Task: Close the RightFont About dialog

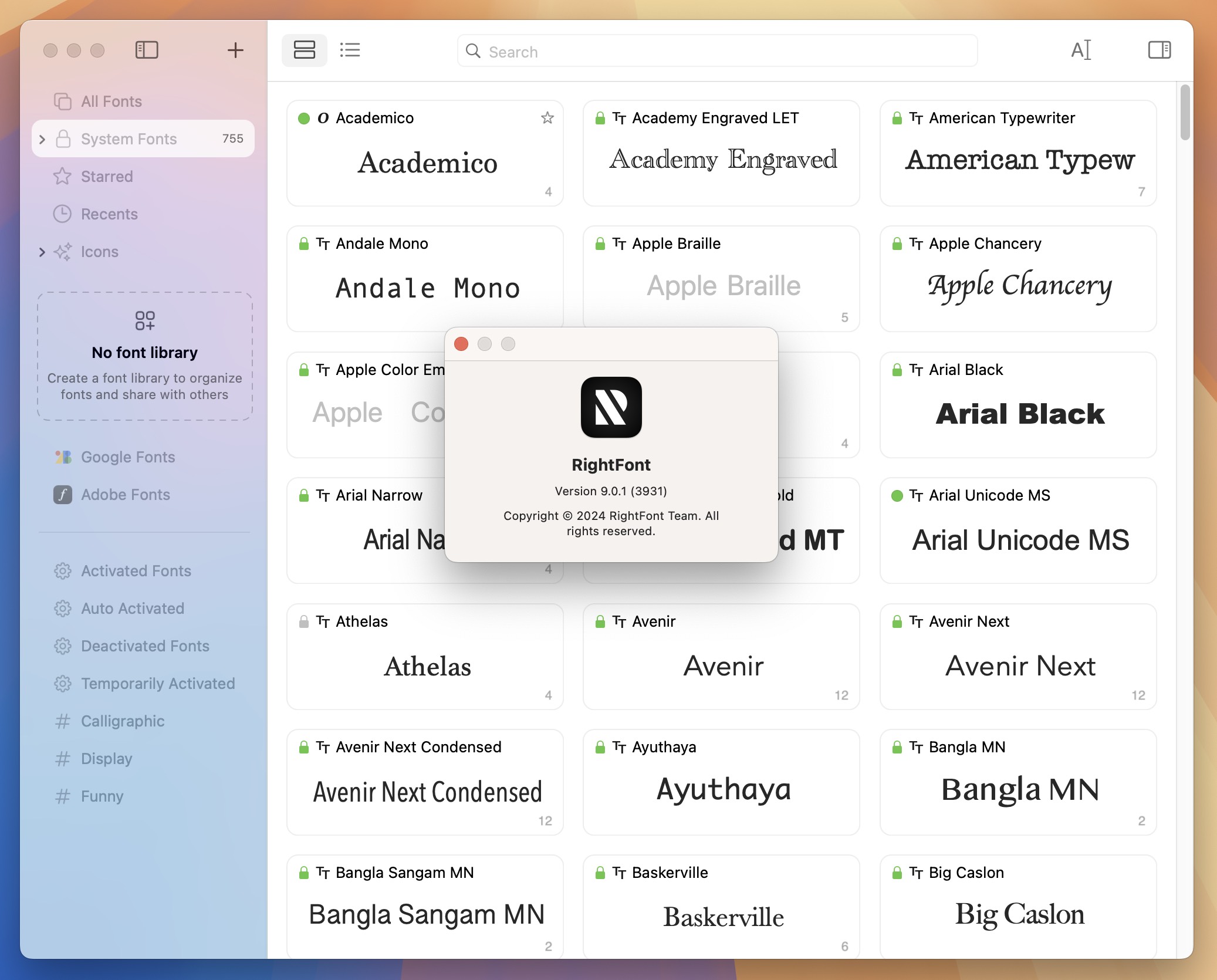Action: tap(461, 344)
